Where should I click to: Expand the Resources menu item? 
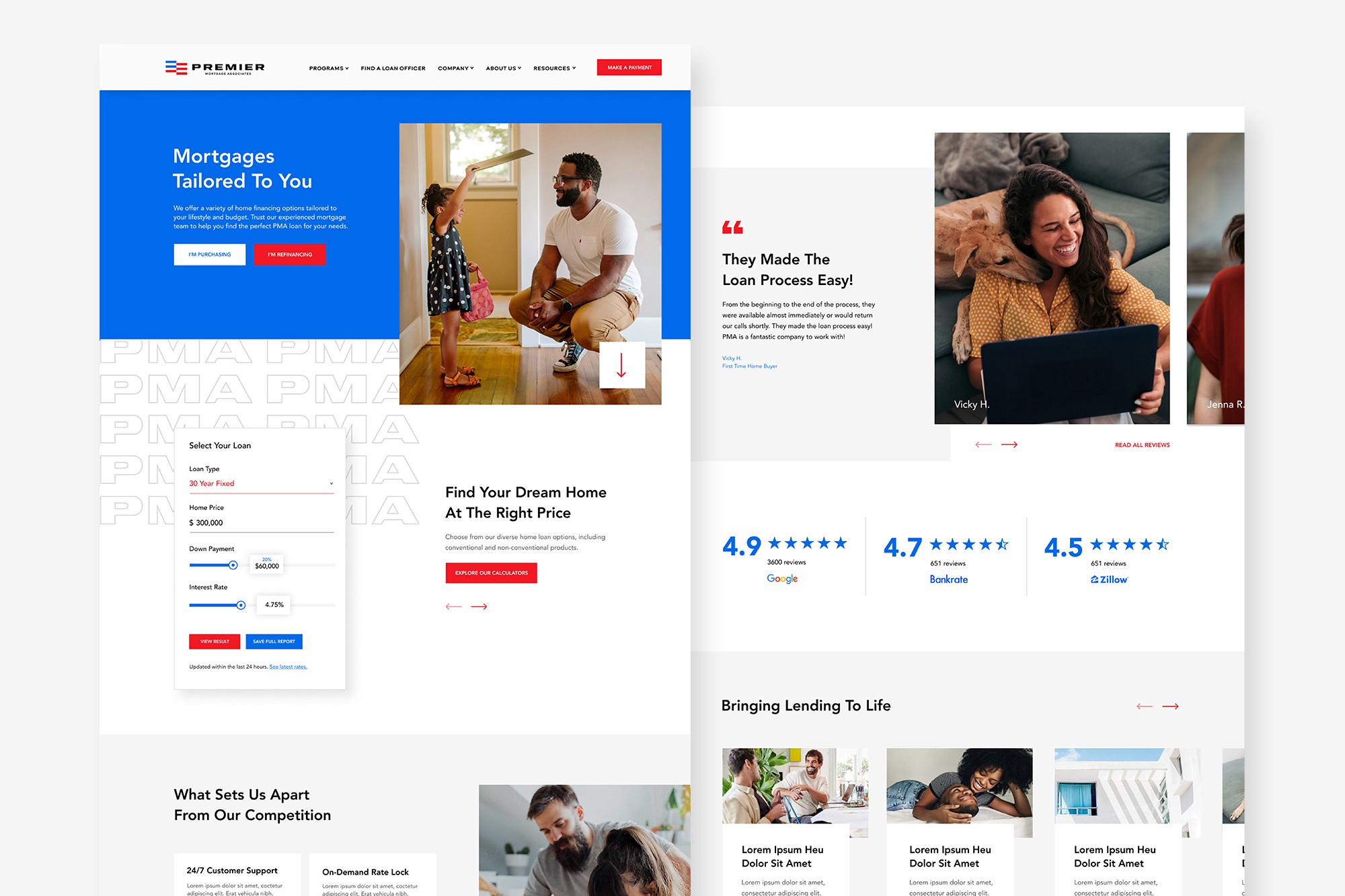pos(554,69)
